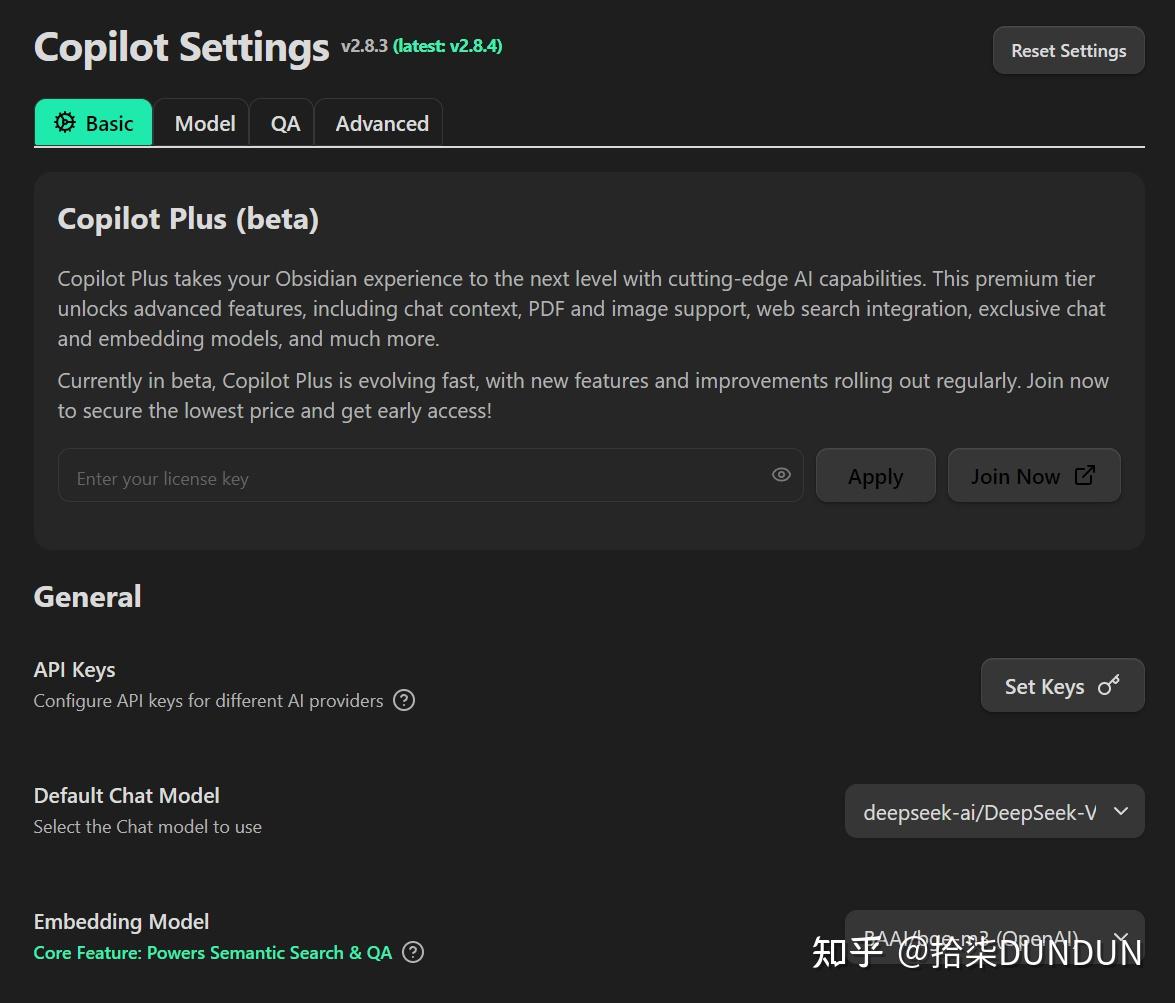
Task: Click the latest v2.8.4 version link
Action: point(448,46)
